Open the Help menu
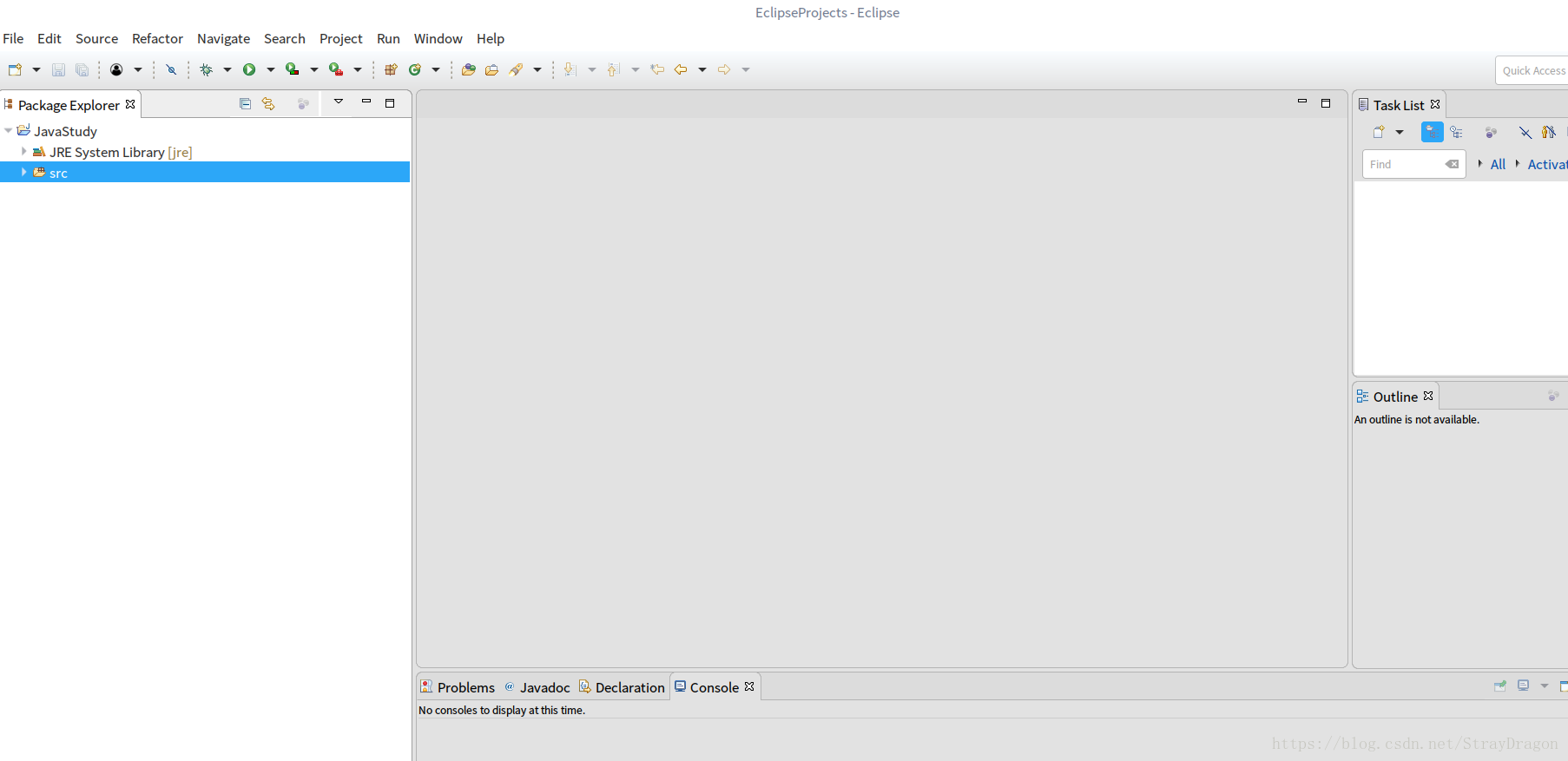1568x761 pixels. click(491, 38)
